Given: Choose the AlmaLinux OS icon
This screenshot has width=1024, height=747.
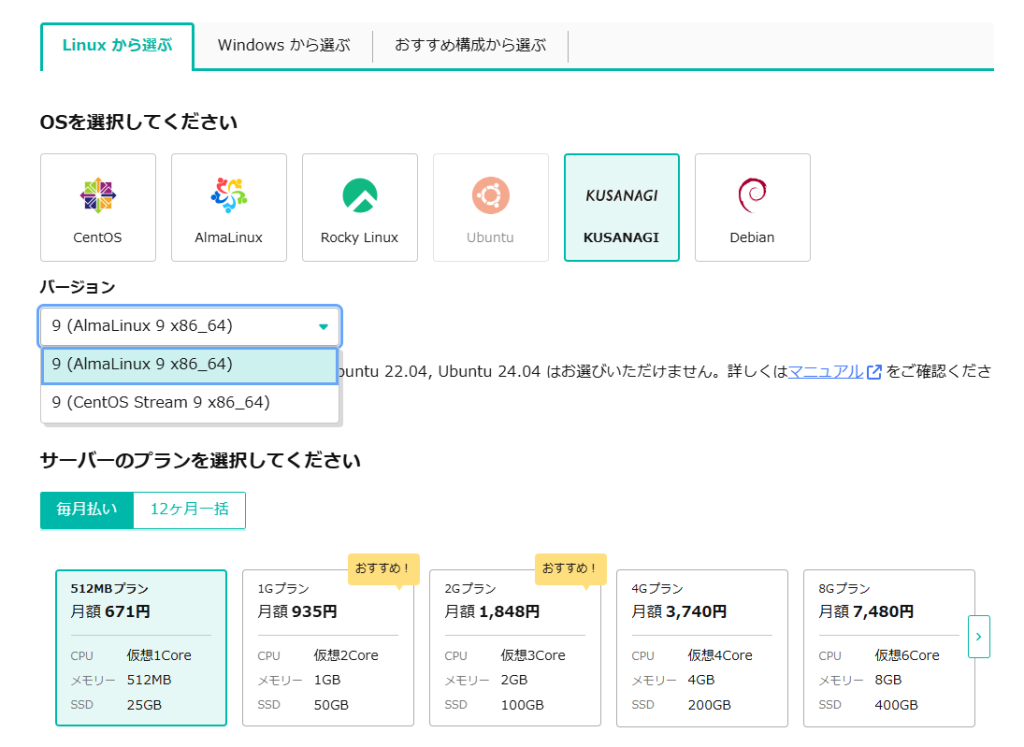Looking at the screenshot, I should point(229,195).
